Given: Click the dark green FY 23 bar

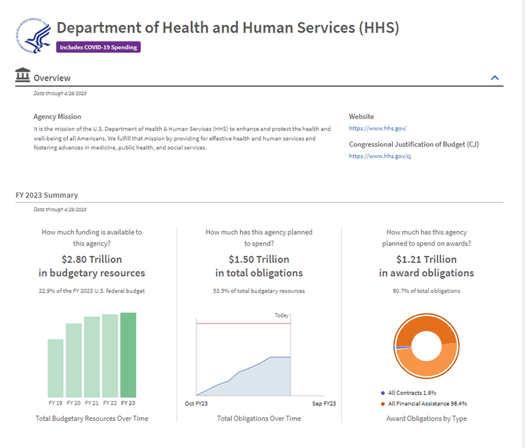Looking at the screenshot, I should (x=128, y=355).
